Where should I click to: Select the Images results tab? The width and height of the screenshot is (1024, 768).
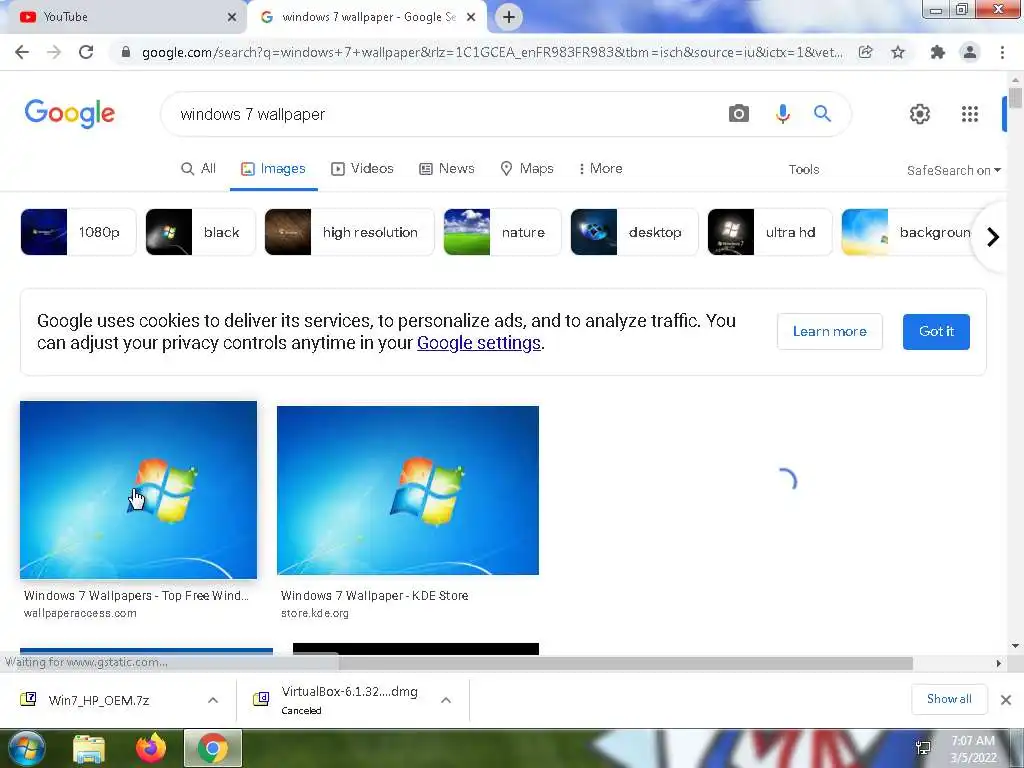point(273,168)
